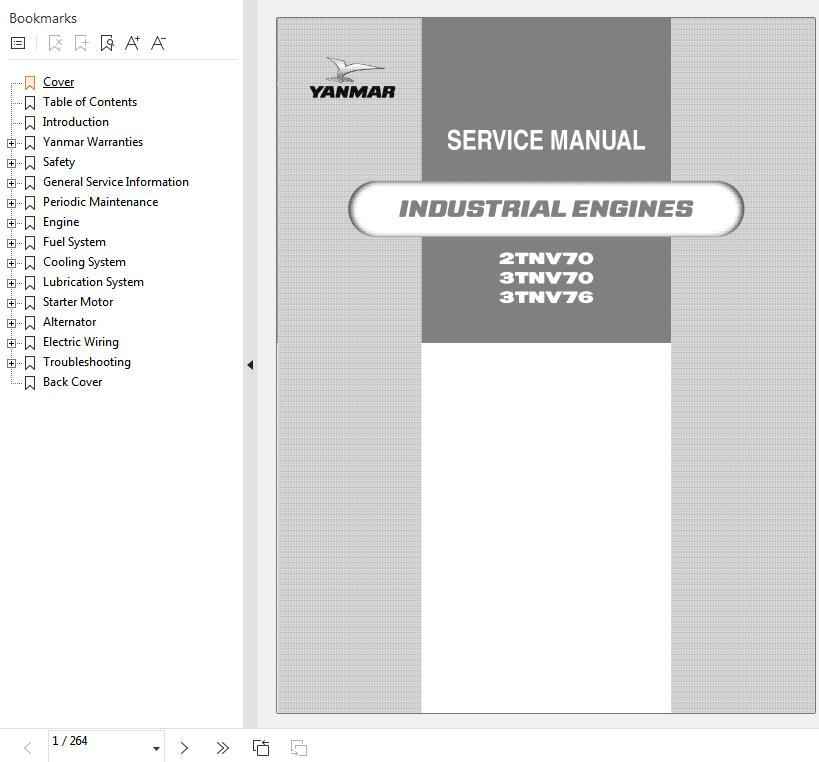Image resolution: width=819 pixels, height=762 pixels.
Task: Open the bookmarks options menu icon
Action: tap(18, 43)
